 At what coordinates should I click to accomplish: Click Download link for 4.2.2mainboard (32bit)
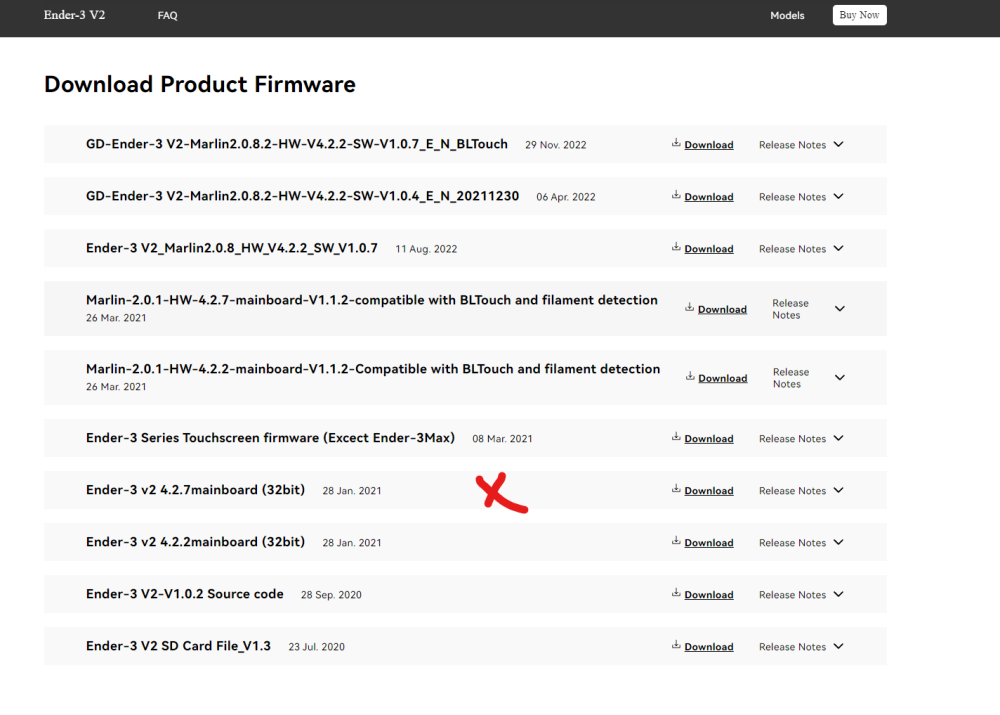(x=709, y=543)
